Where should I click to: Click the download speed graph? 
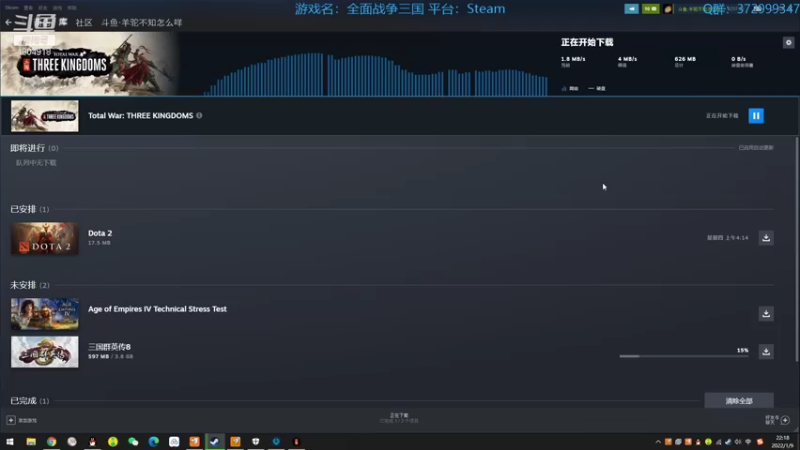coord(376,74)
